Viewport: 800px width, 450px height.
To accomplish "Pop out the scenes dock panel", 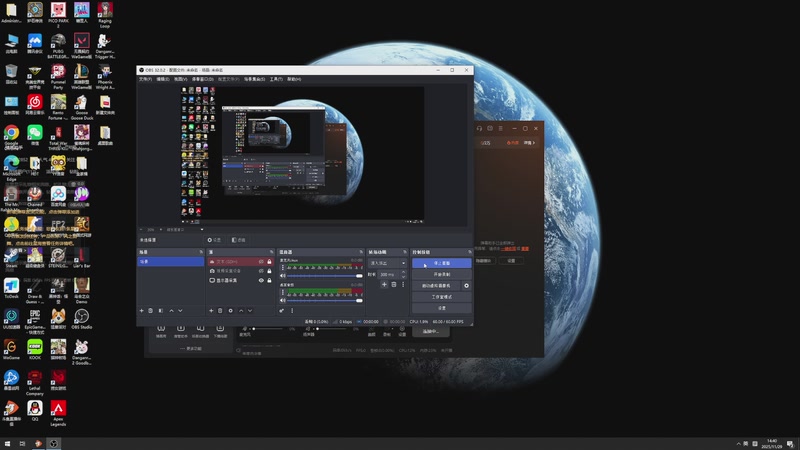I will 201,252.
